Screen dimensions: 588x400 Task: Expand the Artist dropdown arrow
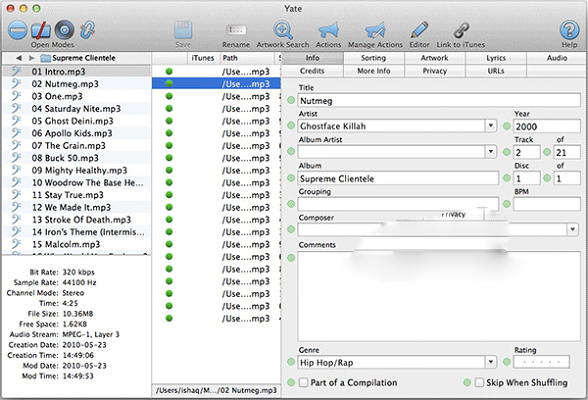490,126
